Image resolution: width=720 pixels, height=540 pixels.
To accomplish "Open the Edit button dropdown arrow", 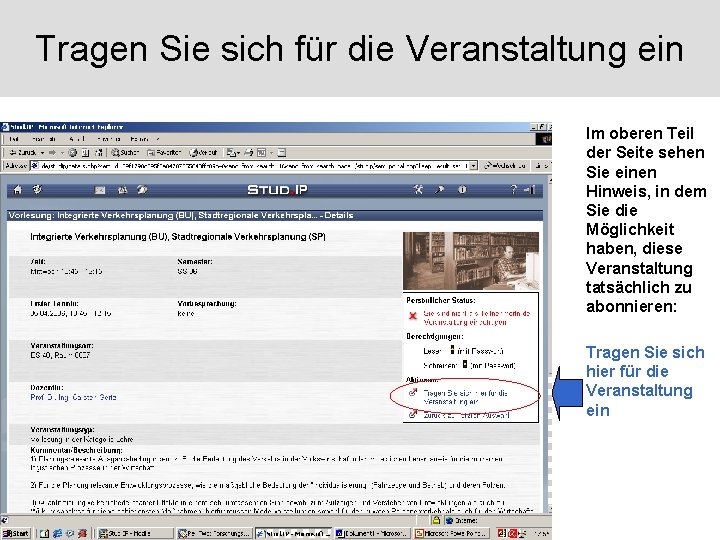I will pyautogui.click(x=271, y=152).
